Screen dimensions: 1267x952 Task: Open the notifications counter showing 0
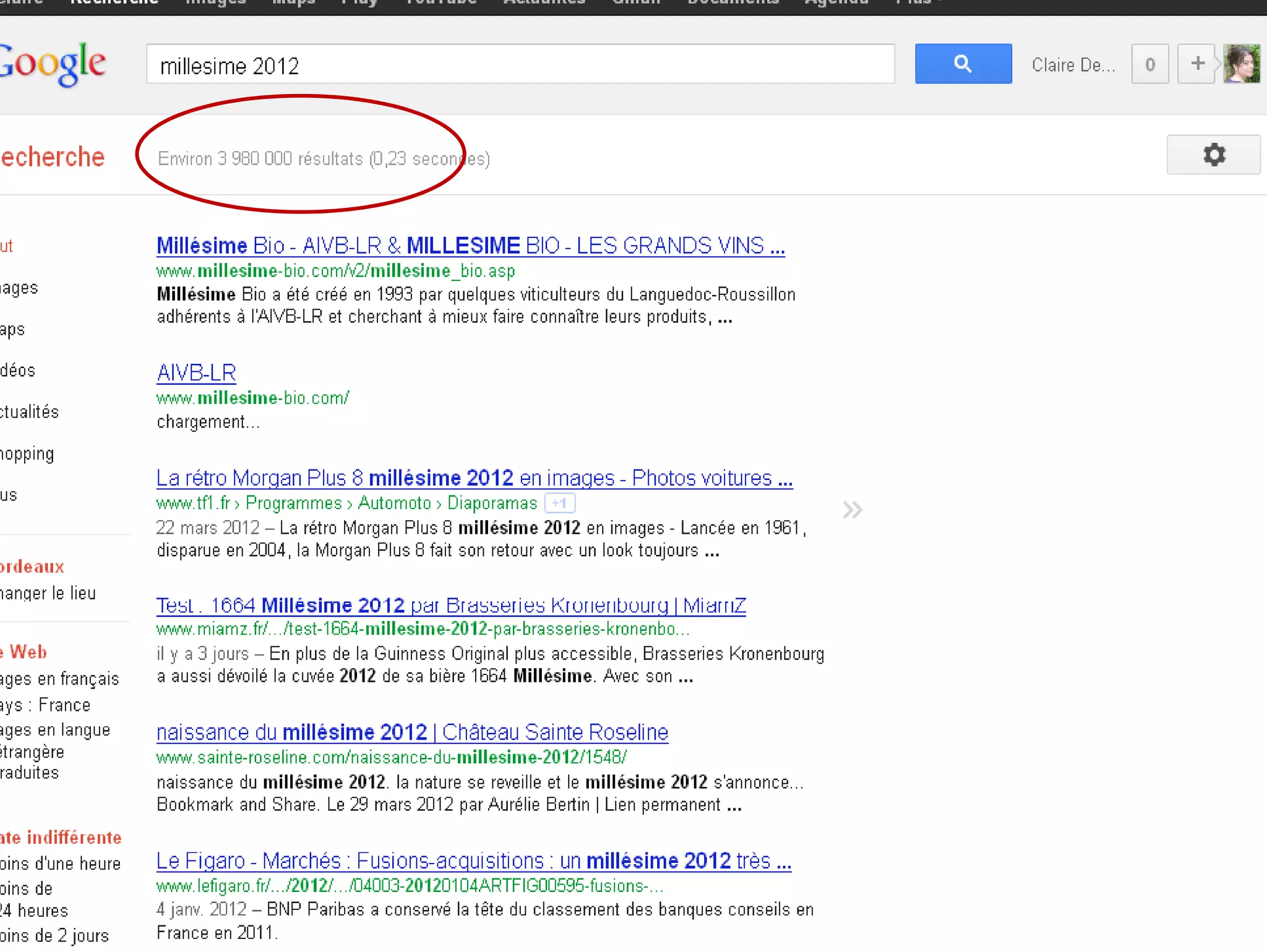point(1150,64)
